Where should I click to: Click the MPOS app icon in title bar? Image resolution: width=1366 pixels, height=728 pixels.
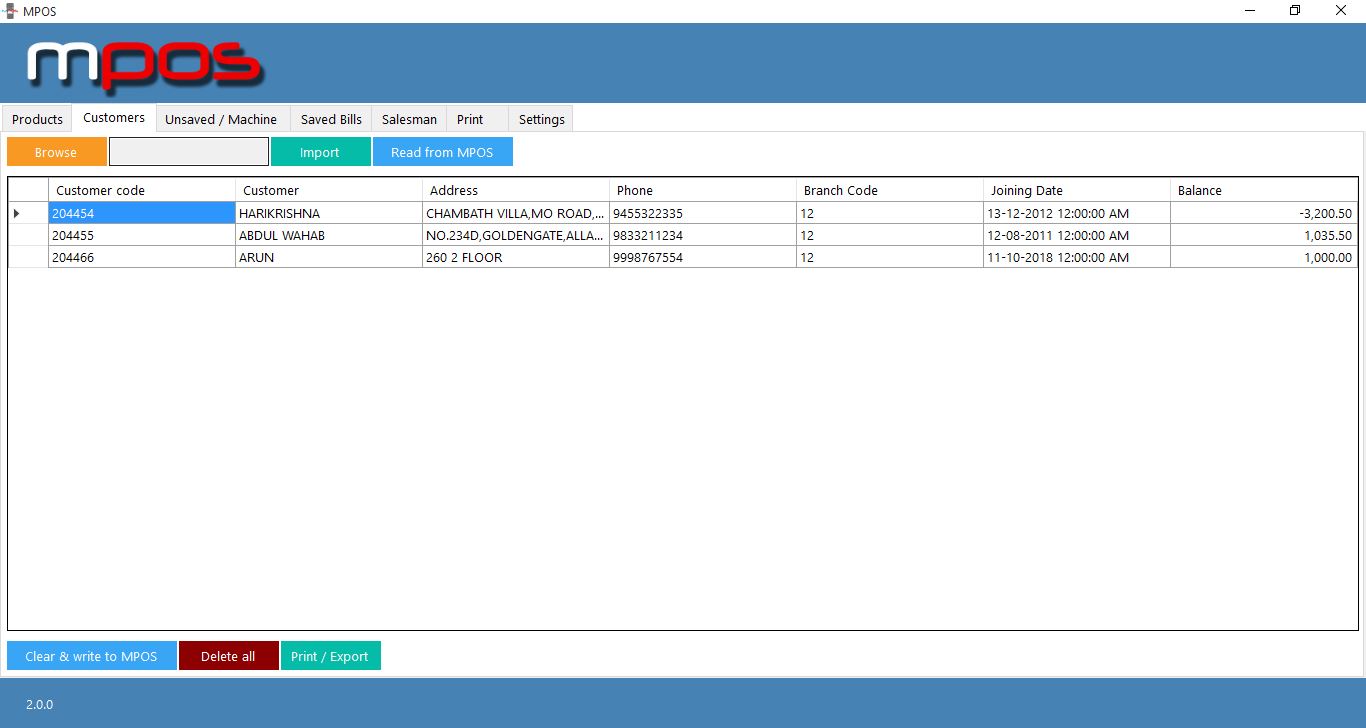point(11,10)
